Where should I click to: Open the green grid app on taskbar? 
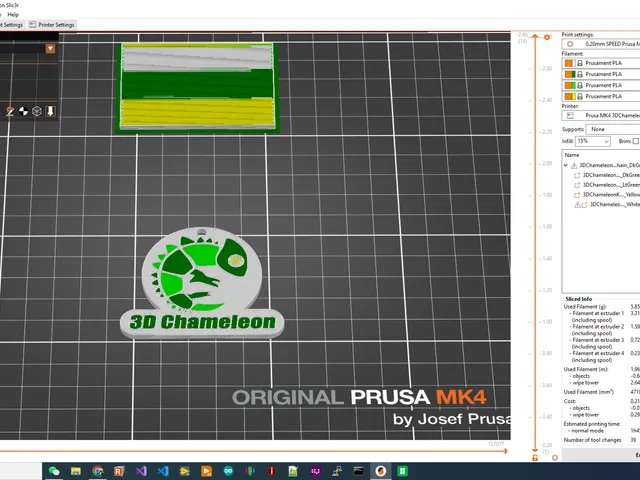[x=402, y=471]
